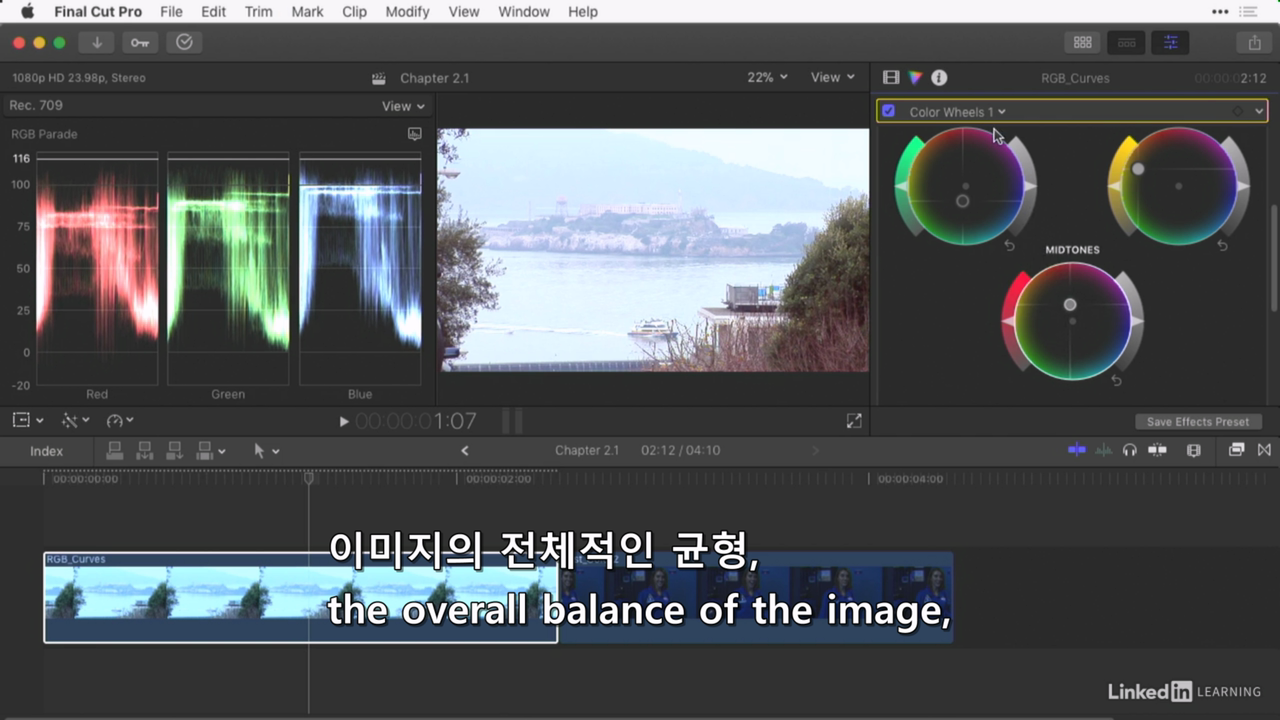Add keyframe diamond for Color Wheels 1
Image resolution: width=1280 pixels, height=720 pixels.
(1238, 112)
